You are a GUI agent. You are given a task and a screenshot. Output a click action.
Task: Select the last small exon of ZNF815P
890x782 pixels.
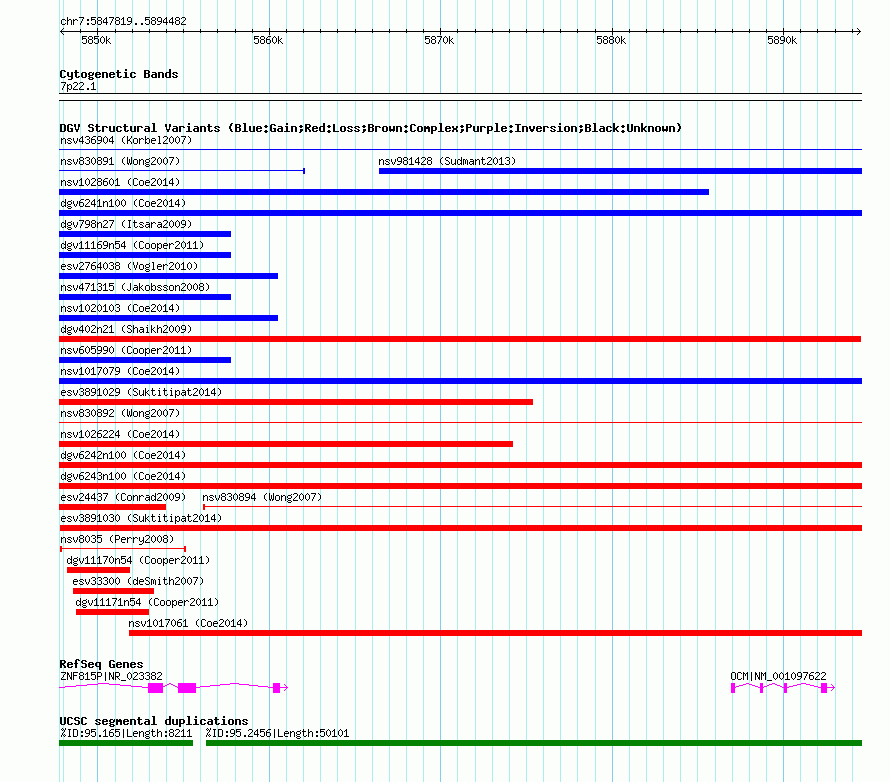coord(276,688)
